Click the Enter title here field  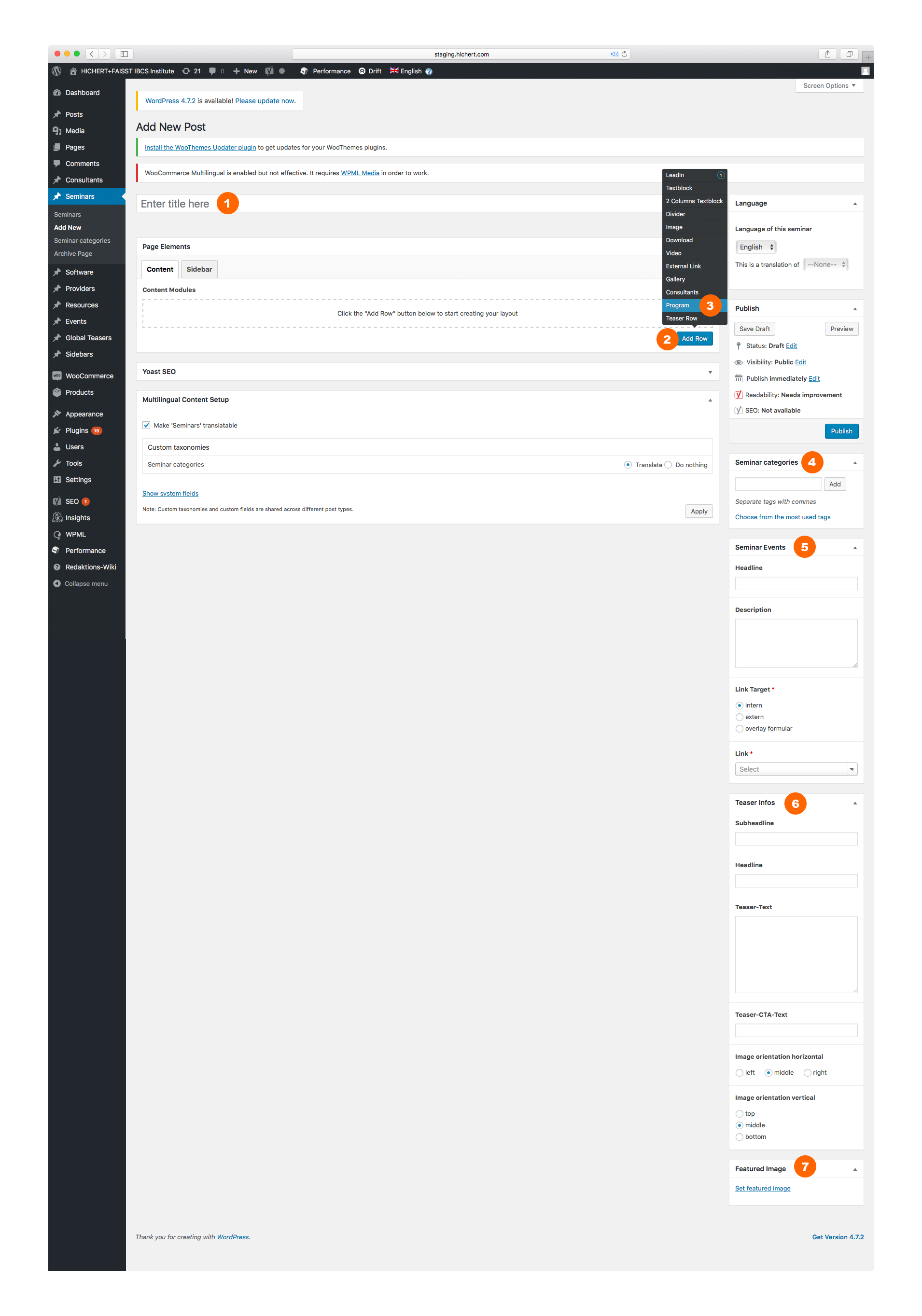(427, 204)
